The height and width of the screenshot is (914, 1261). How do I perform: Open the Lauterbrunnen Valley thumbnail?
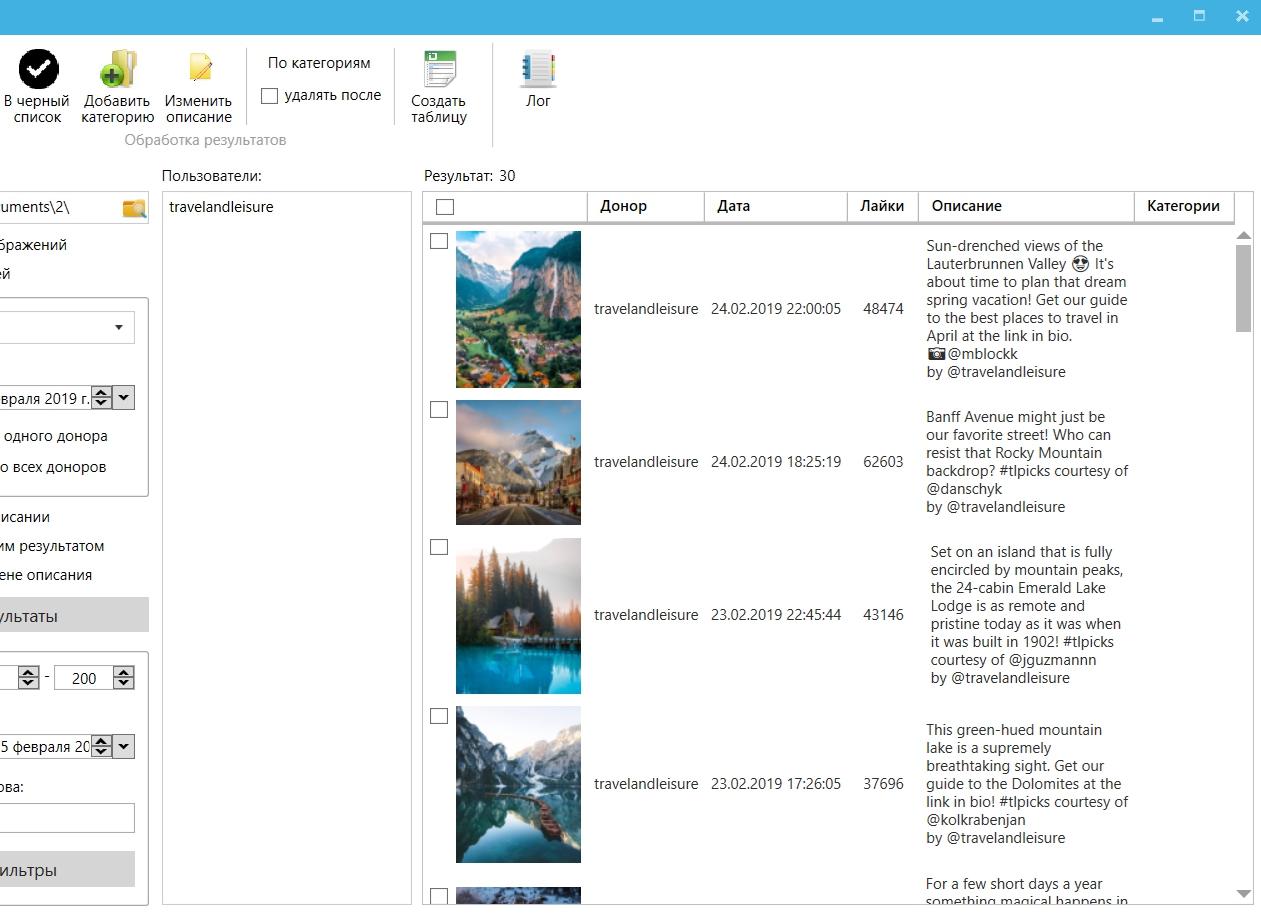tap(518, 309)
